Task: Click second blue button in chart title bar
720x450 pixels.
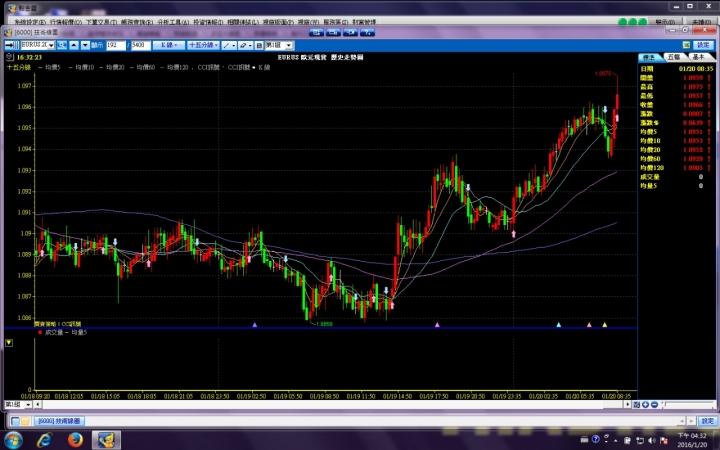Action: 333,32
